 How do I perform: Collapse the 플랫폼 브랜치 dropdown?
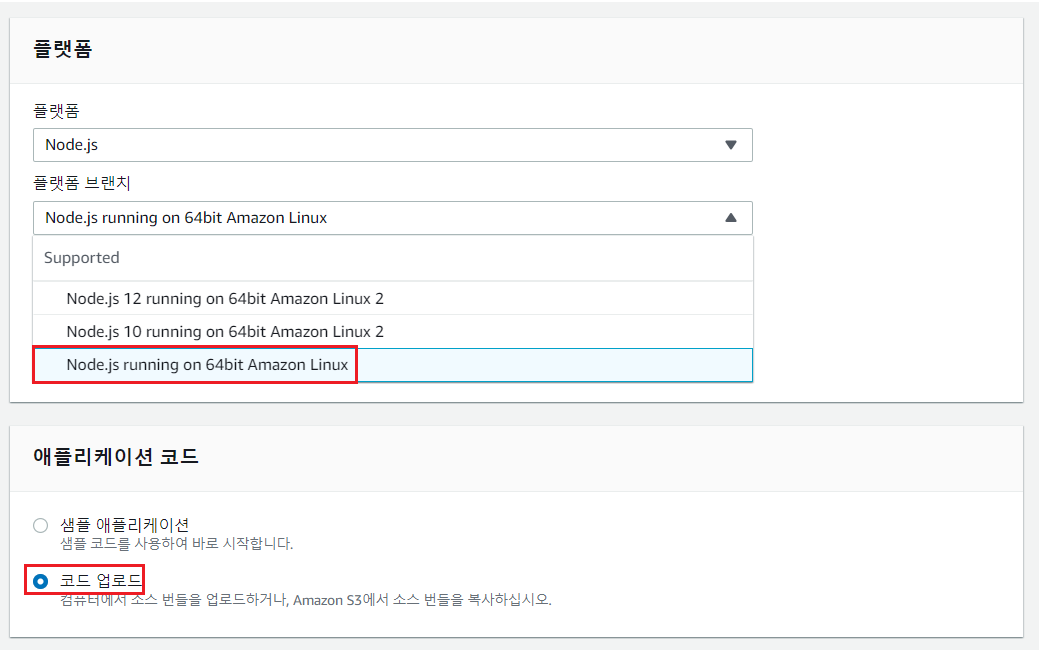pos(393,218)
